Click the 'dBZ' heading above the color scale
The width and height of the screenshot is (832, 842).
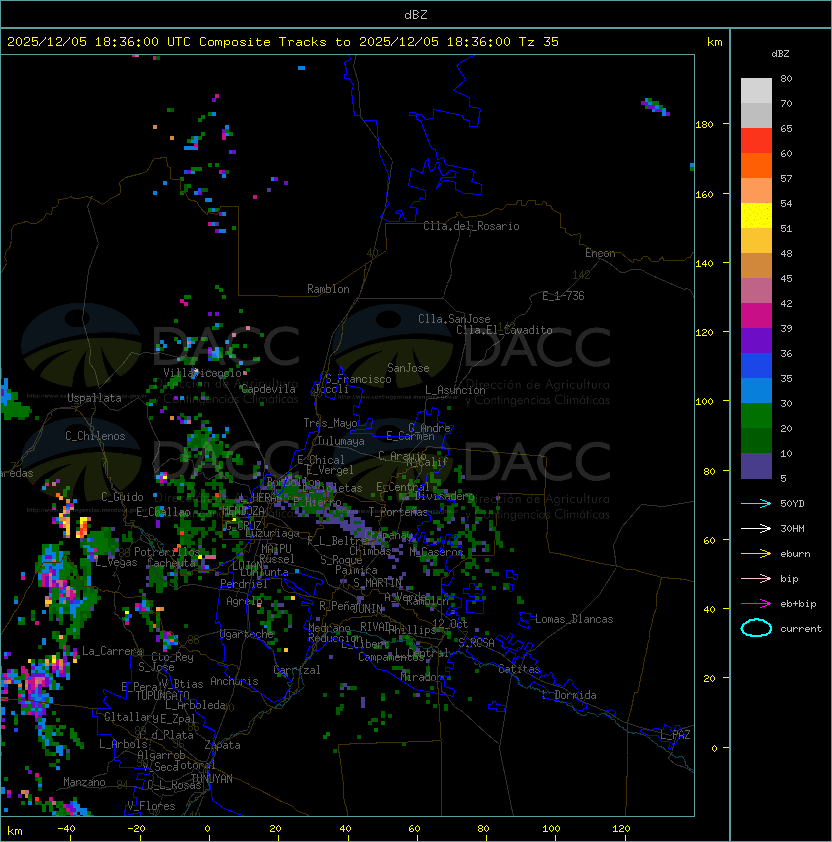(x=780, y=54)
